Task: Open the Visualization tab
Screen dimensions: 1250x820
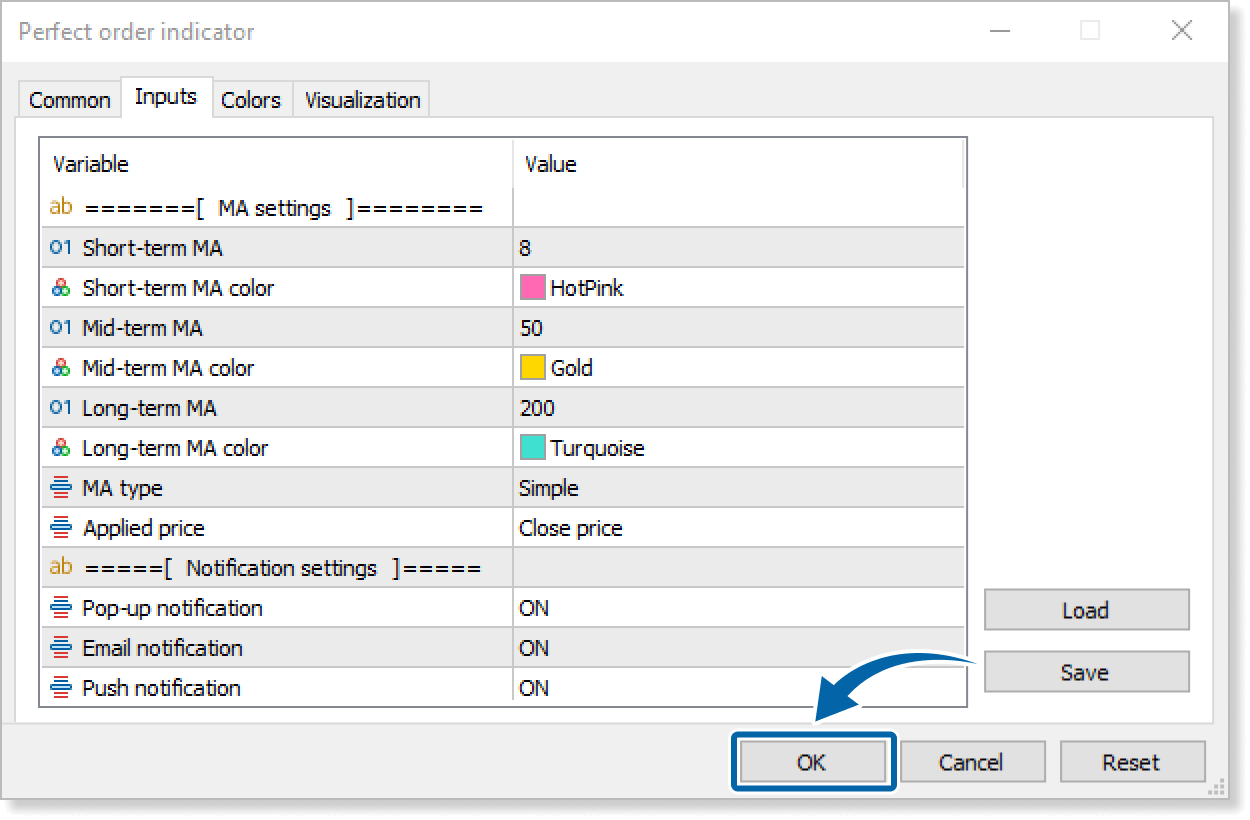Action: [362, 100]
